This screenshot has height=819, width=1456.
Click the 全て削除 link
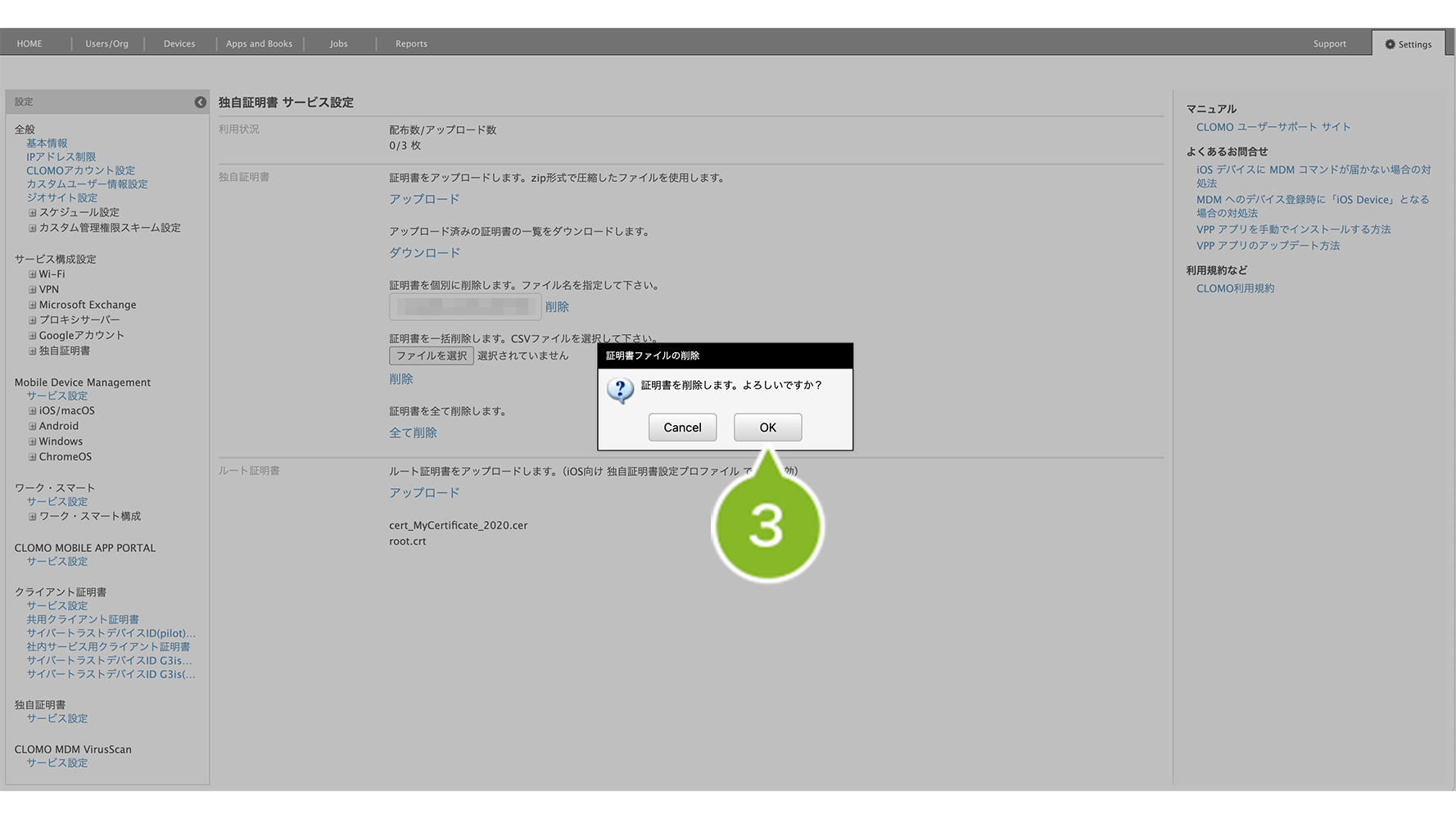pos(413,433)
